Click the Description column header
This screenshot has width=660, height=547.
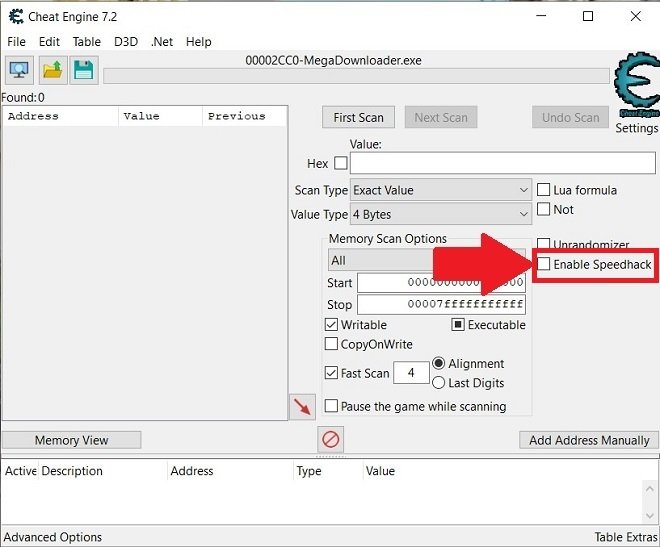[103, 471]
